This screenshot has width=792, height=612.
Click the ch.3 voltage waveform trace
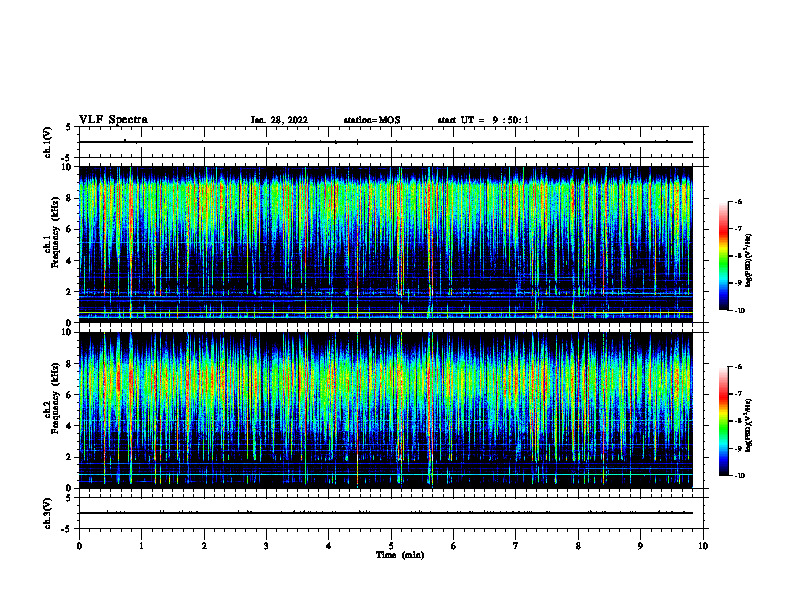(x=386, y=513)
